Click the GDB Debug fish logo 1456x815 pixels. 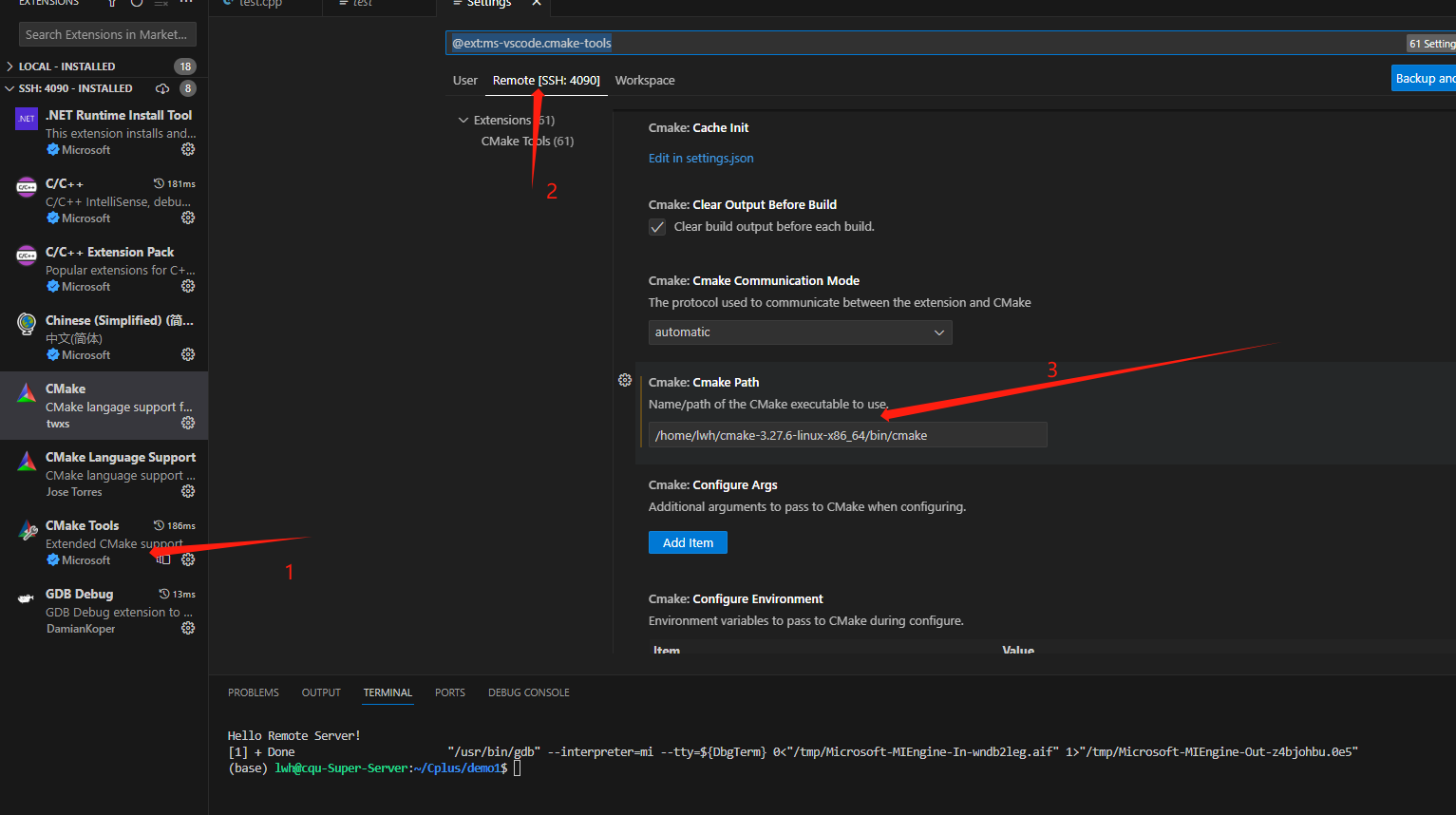point(27,597)
